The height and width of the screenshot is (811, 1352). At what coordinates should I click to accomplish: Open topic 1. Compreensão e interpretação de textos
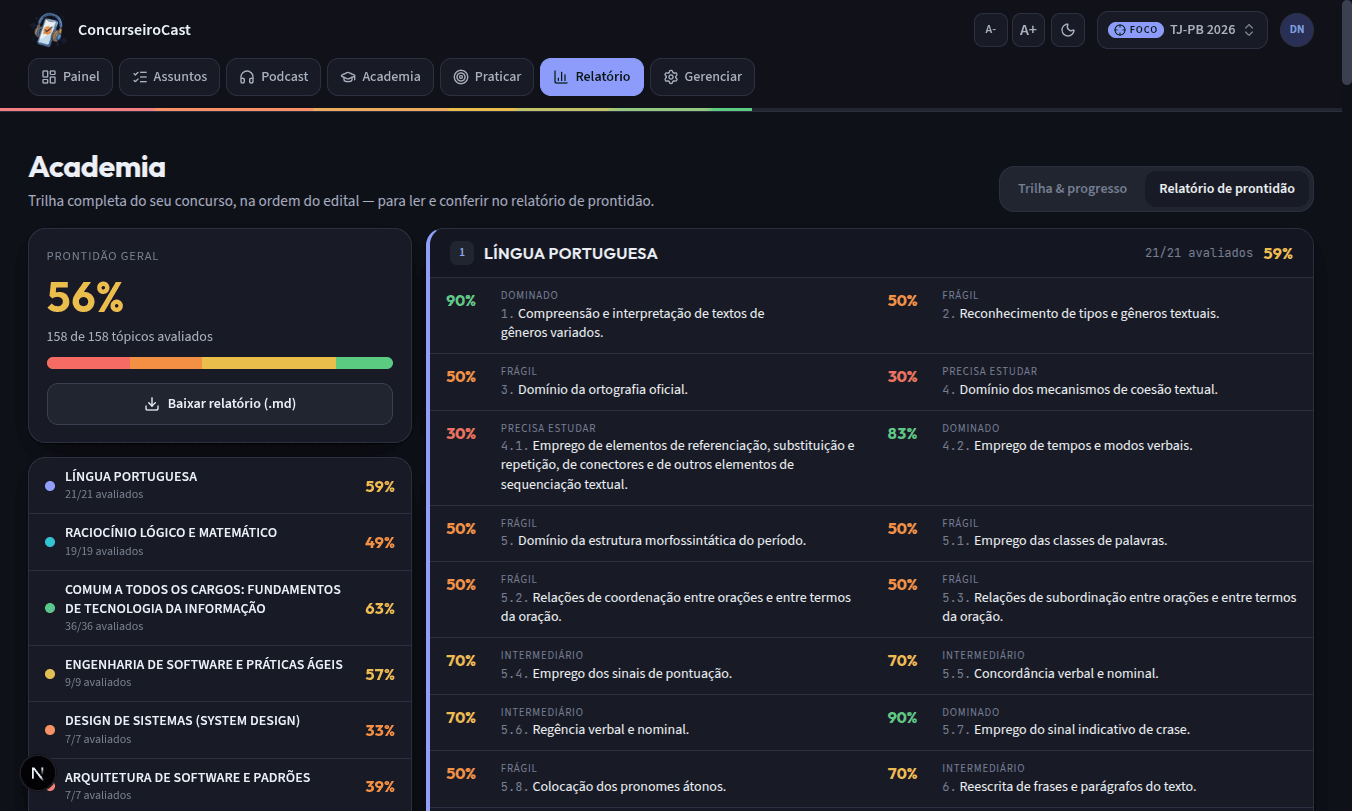(x=651, y=315)
